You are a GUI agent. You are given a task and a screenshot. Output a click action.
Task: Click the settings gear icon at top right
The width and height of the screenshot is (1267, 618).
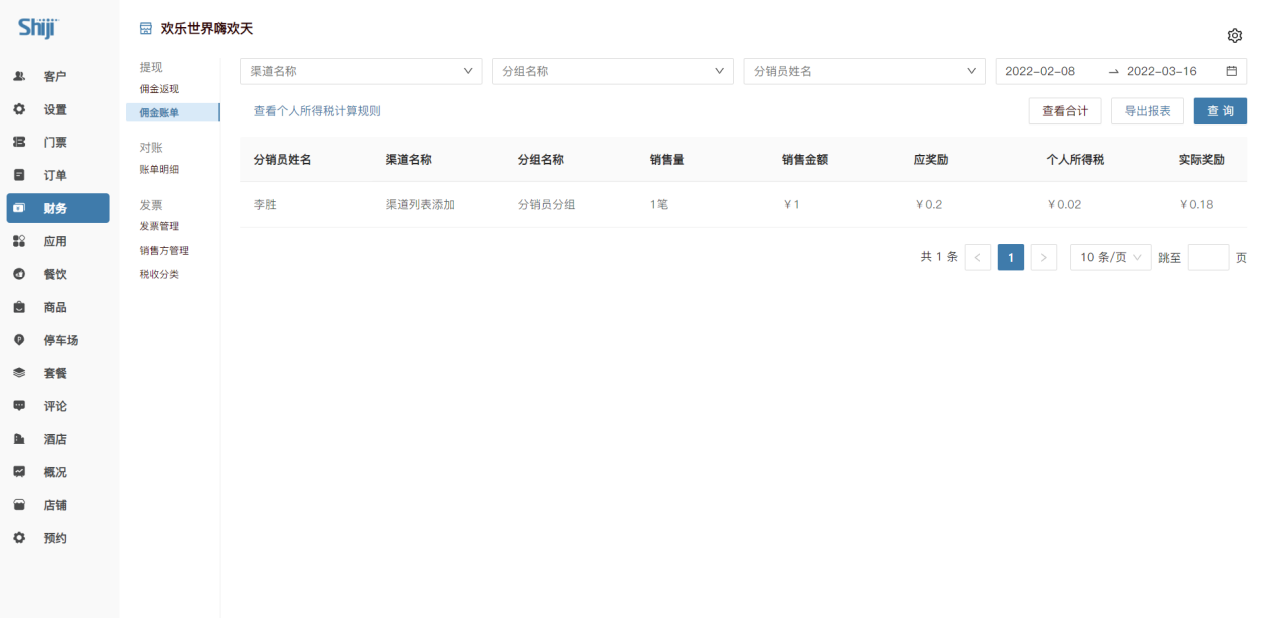coord(1234,36)
